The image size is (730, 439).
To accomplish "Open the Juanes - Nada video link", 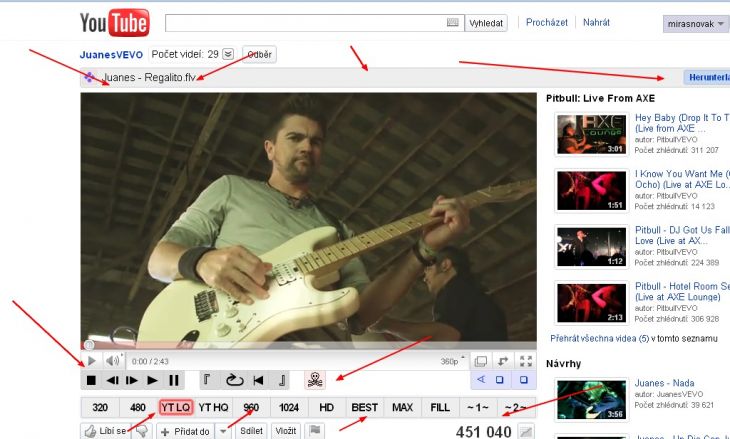I will pyautogui.click(x=664, y=383).
